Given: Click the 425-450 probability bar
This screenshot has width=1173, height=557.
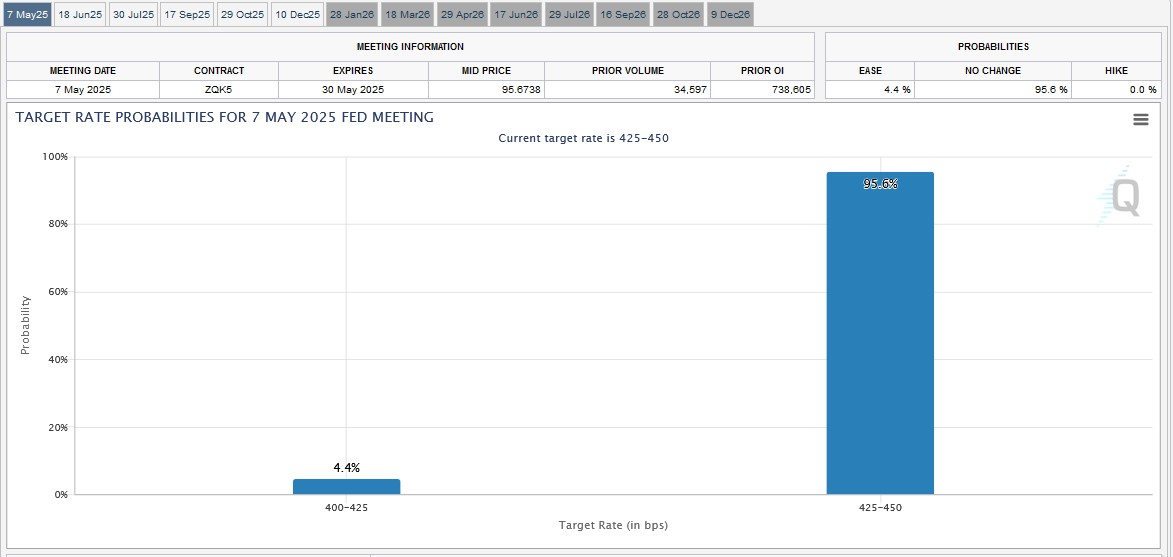Looking at the screenshot, I should click(x=880, y=333).
